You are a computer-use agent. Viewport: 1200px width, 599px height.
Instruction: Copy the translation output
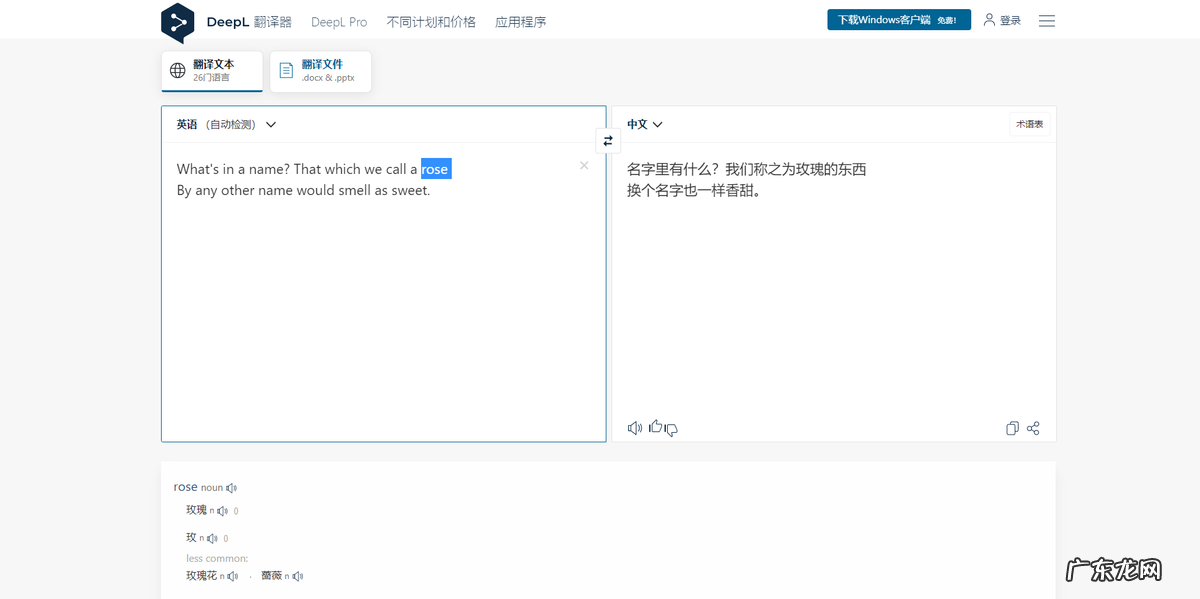pos(1012,427)
